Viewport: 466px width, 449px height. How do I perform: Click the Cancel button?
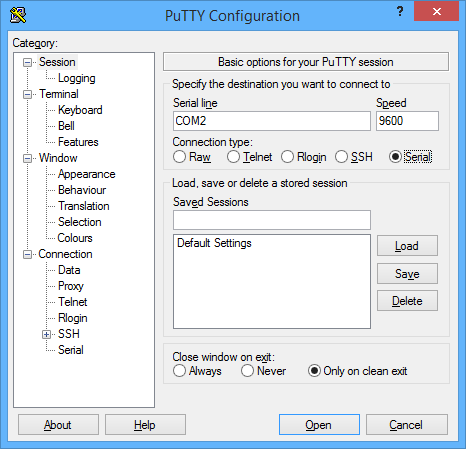point(407,425)
